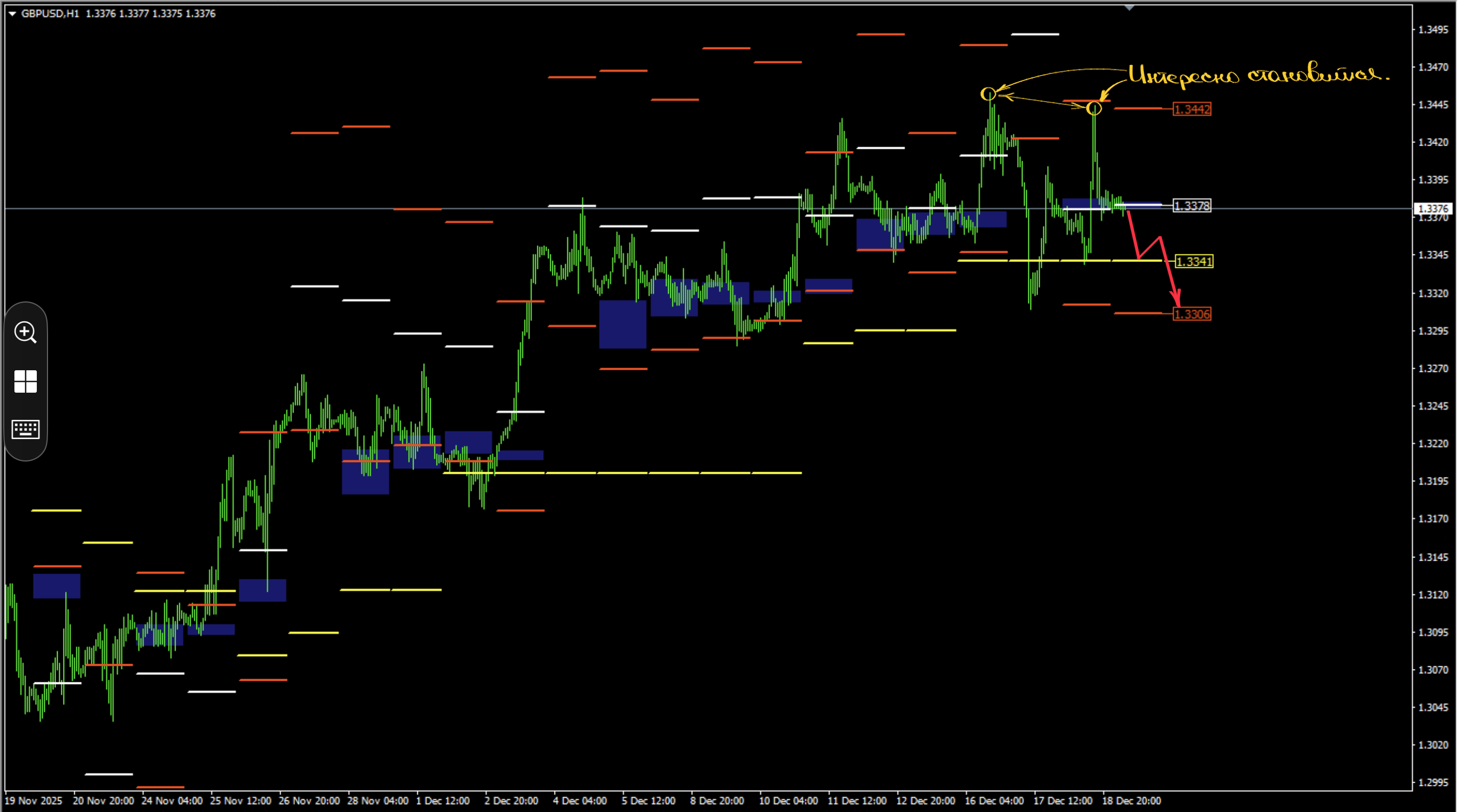This screenshot has height=812, width=1458.
Task: Click the 16 Dec 04:00 time label
Action: (x=994, y=801)
